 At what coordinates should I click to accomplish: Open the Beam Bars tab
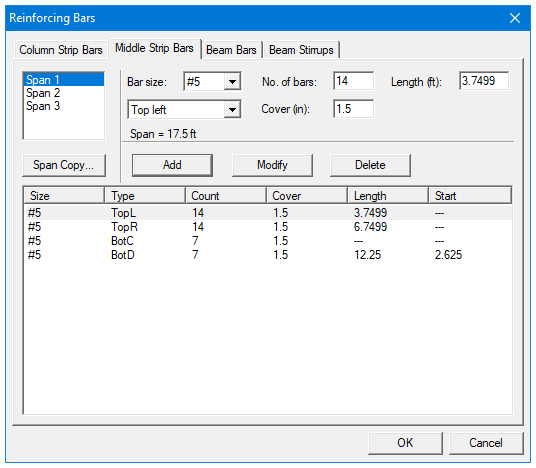pyautogui.click(x=231, y=50)
